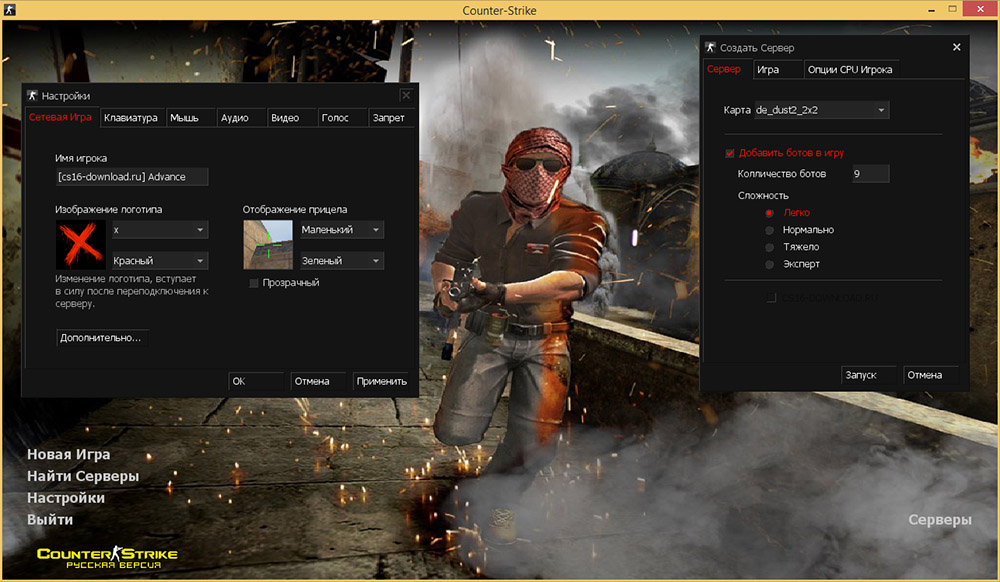Click the crosshair preview thumbnail
This screenshot has width=1000, height=582.
(x=268, y=245)
